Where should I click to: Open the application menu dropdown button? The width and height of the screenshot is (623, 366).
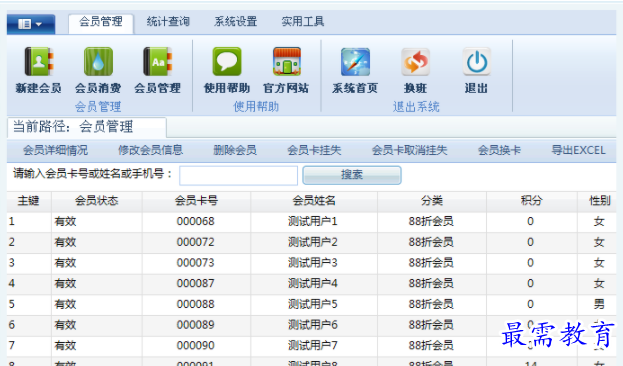point(31,24)
